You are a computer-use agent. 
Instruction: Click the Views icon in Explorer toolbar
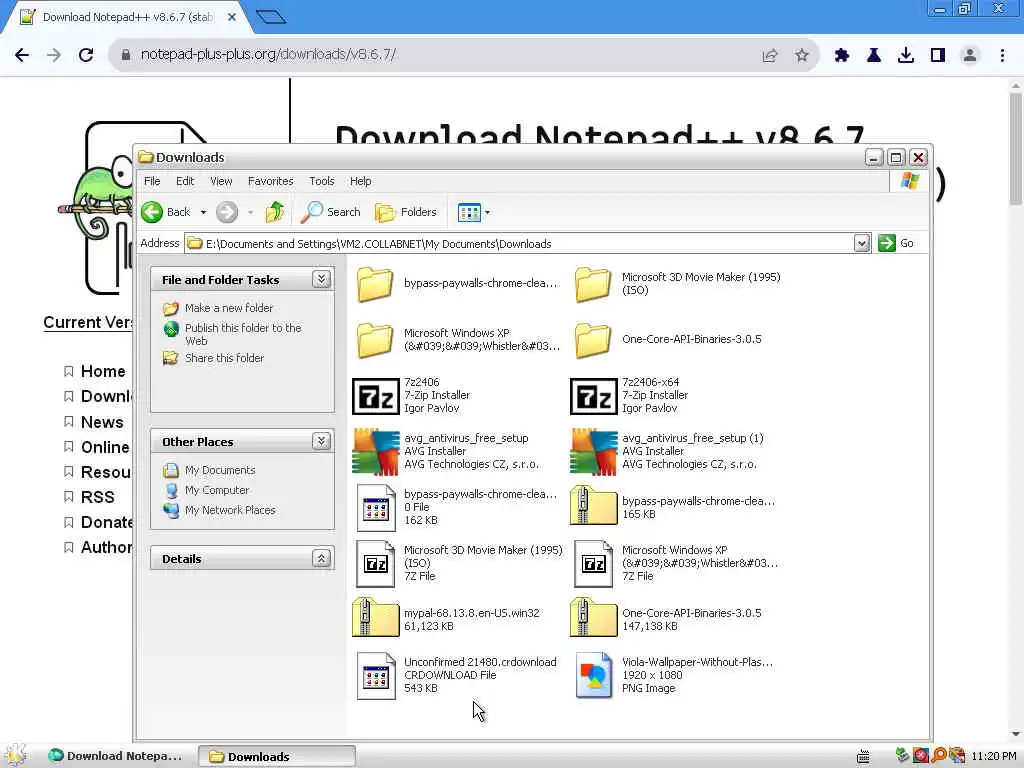click(x=469, y=212)
